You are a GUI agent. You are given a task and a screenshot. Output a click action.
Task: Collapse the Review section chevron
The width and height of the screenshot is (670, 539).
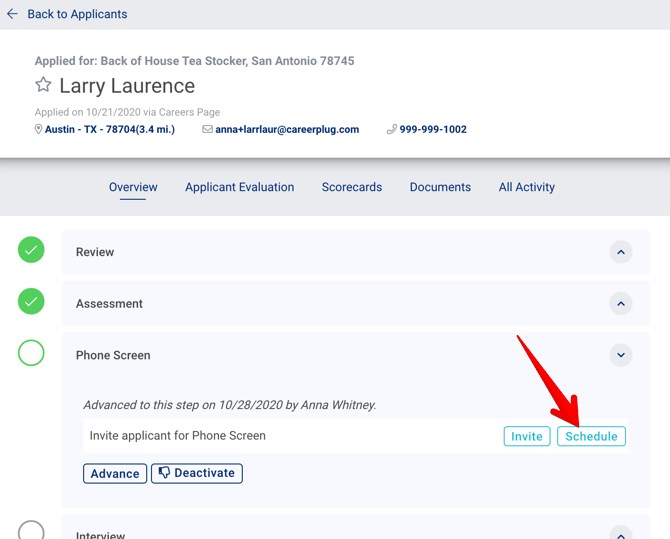[621, 252]
